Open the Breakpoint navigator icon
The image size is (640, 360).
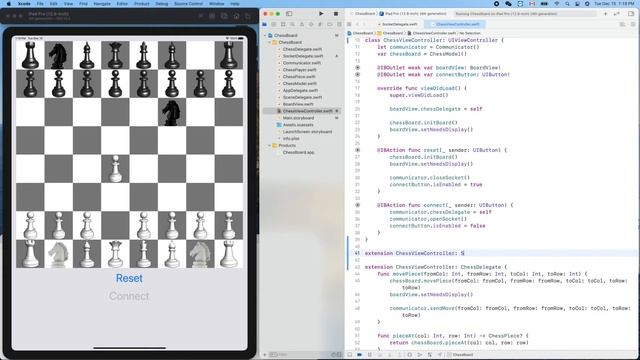pyautogui.click(x=329, y=24)
